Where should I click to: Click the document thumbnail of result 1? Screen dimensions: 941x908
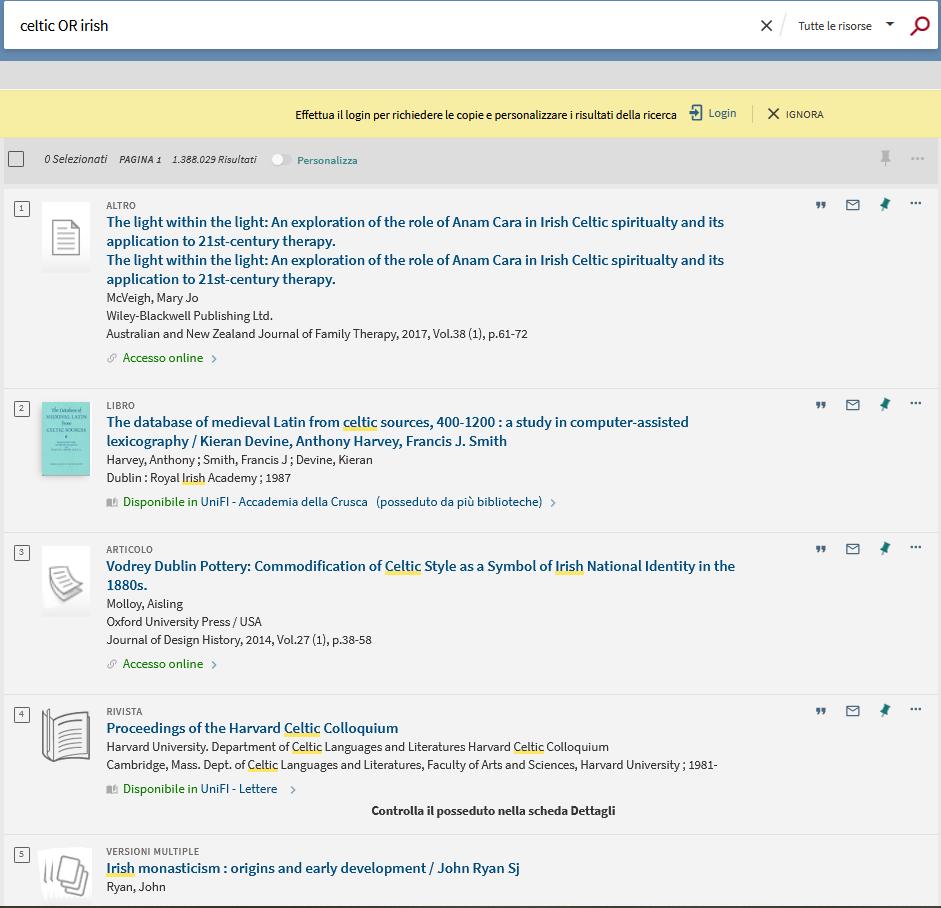66,237
